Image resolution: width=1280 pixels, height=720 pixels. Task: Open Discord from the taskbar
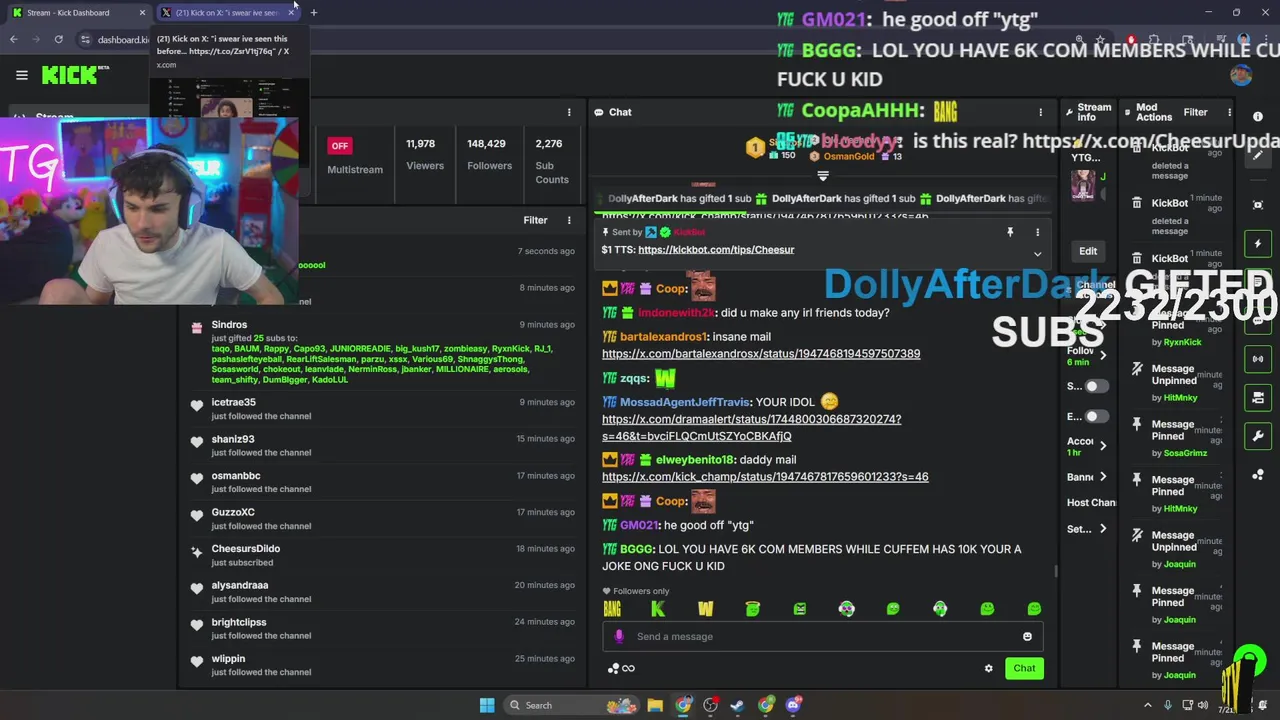coord(793,705)
